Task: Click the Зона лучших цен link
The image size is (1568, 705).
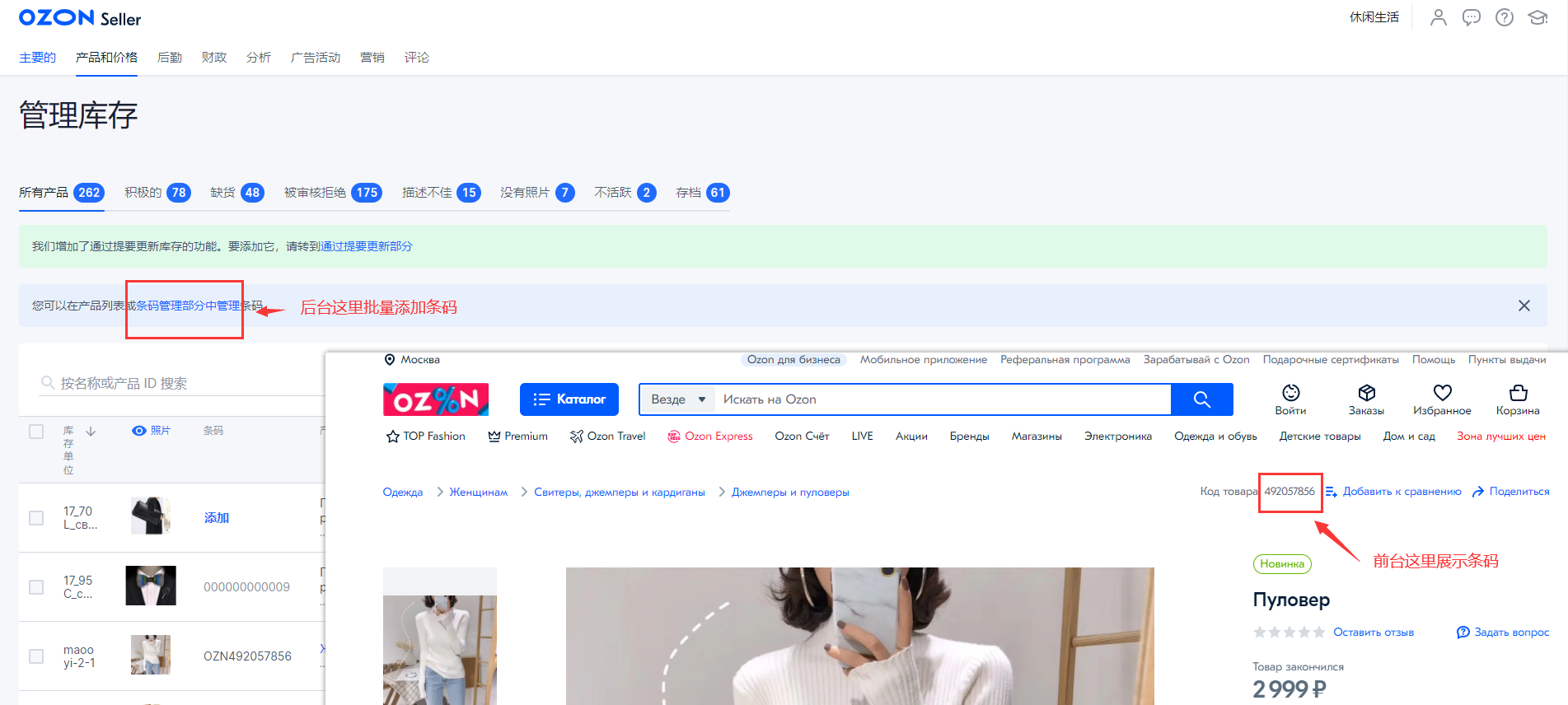Action: coord(1501,437)
